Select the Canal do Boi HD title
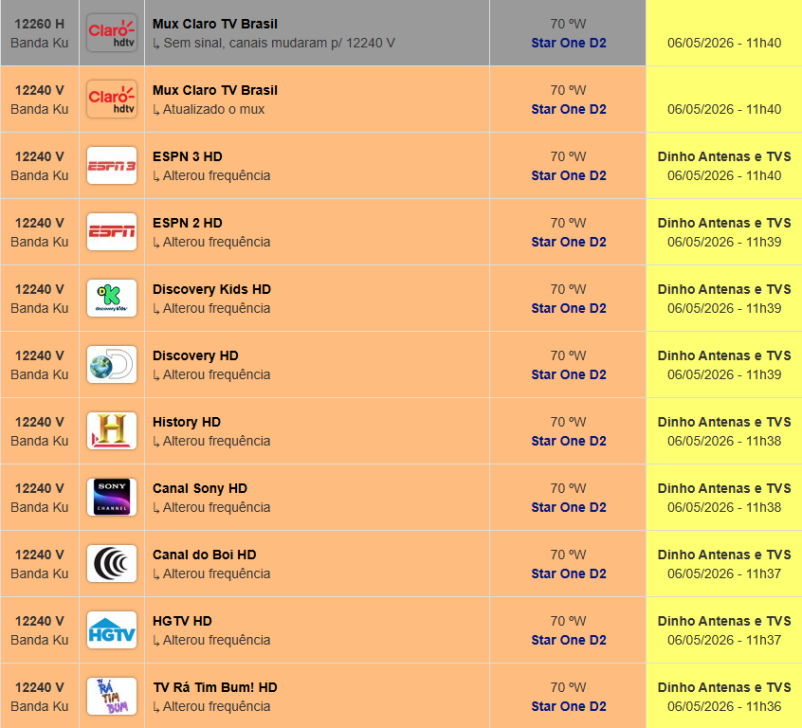Viewport: 802px width, 728px height. (205, 555)
